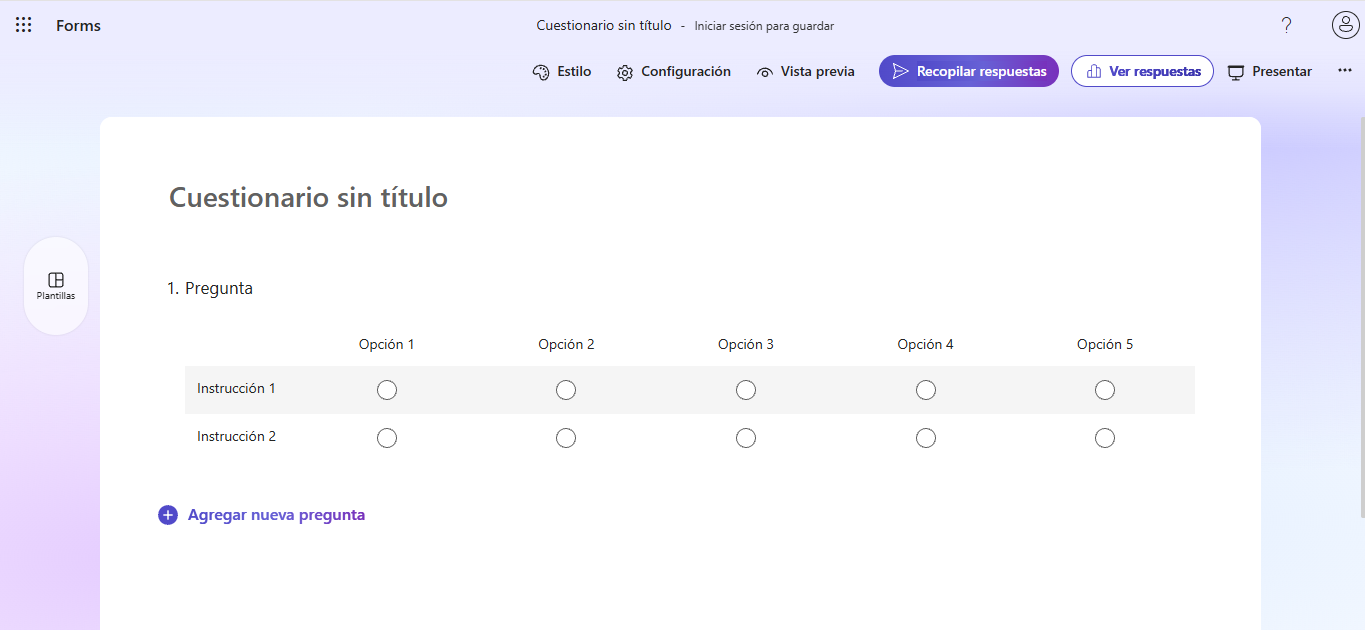The height and width of the screenshot is (630, 1365).
Task: Open the Plantillas templates panel
Action: tap(55, 285)
